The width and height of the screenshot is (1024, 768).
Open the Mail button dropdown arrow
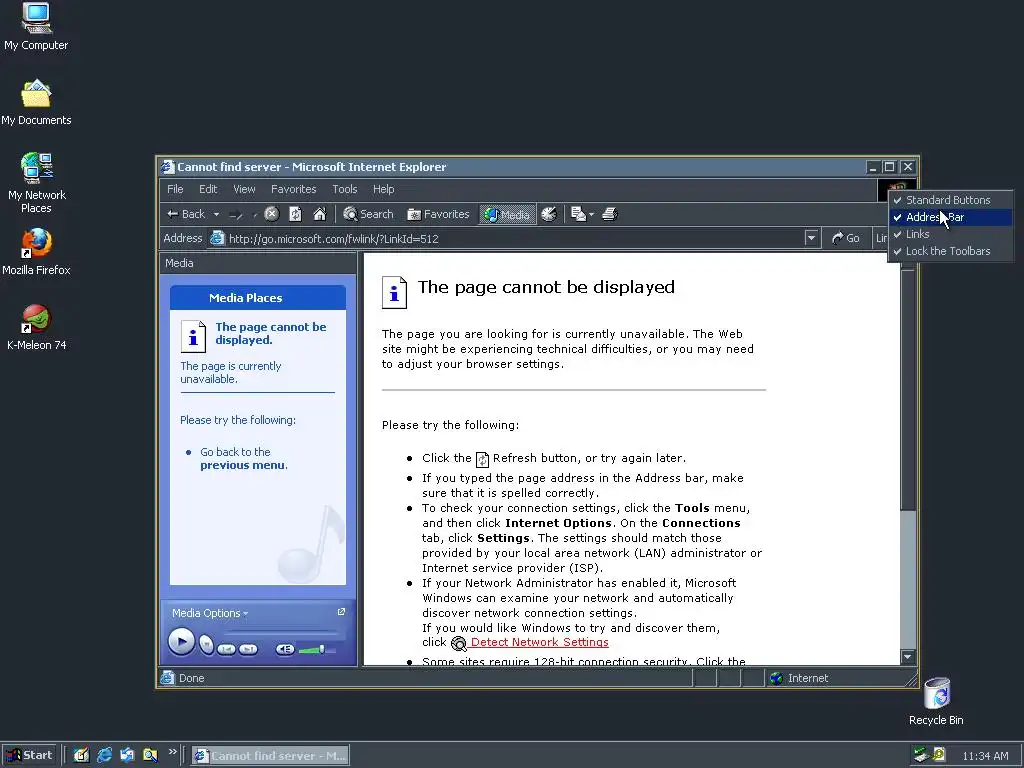click(591, 214)
